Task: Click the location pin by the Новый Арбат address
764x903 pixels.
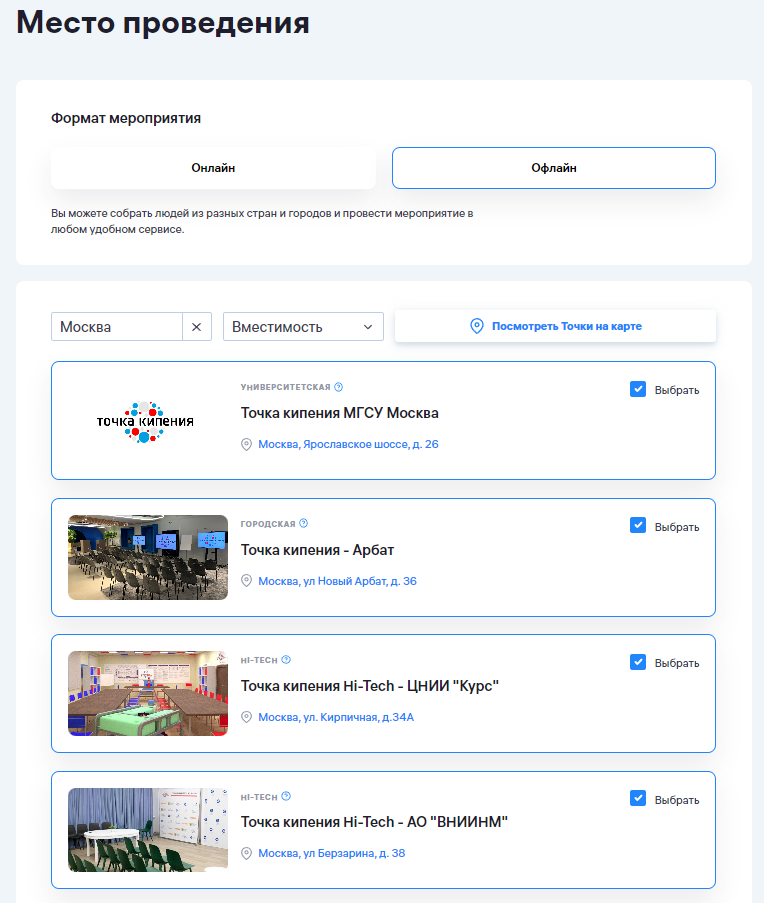Action: 246,581
